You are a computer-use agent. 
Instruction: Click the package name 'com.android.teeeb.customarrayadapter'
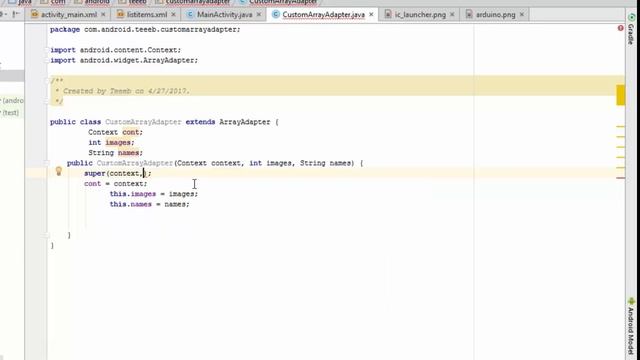click(x=161, y=30)
